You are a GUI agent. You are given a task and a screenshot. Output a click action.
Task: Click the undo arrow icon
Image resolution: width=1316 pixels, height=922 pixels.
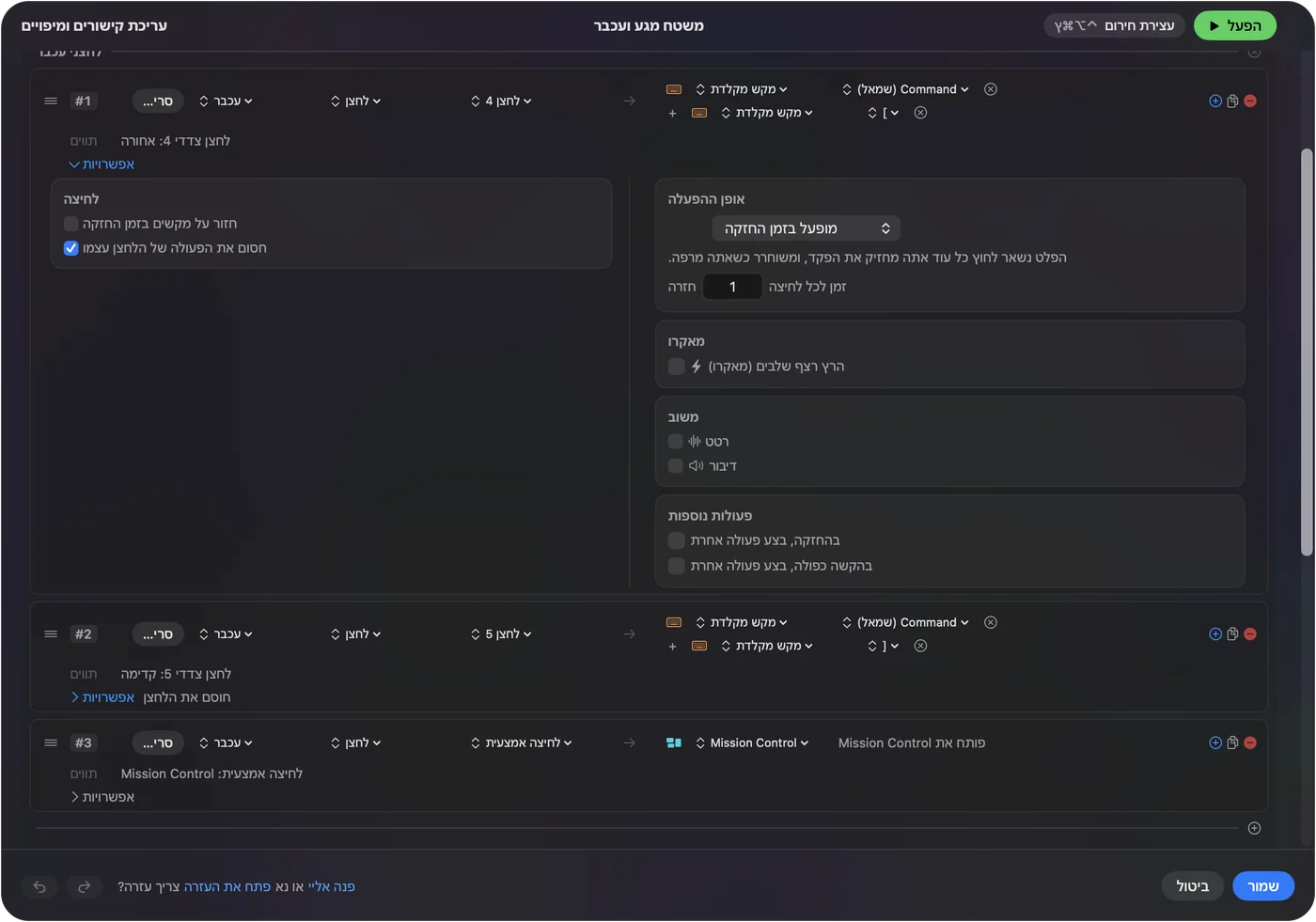(39, 886)
